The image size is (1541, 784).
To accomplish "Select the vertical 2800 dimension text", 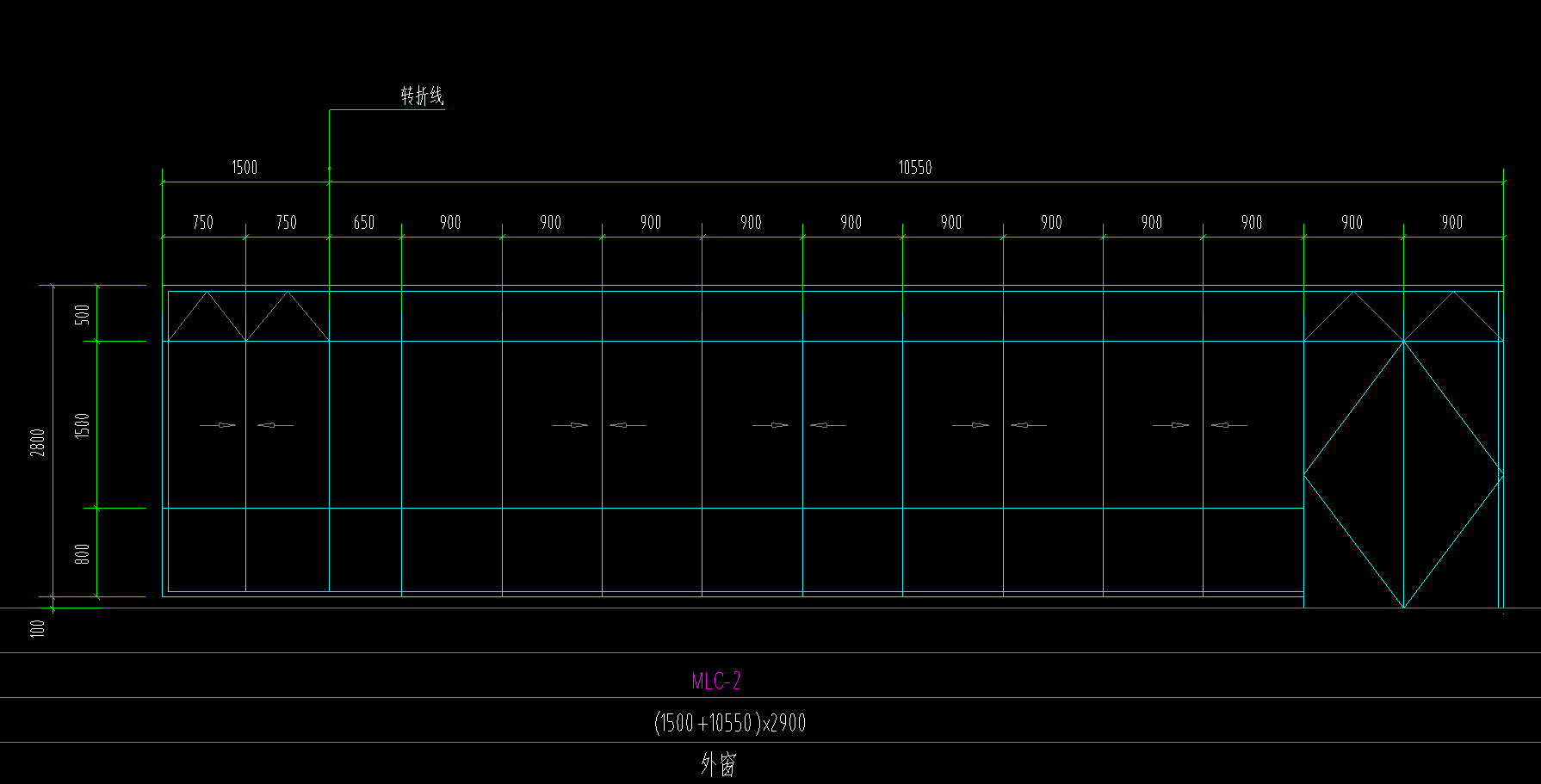I will coord(38,442).
